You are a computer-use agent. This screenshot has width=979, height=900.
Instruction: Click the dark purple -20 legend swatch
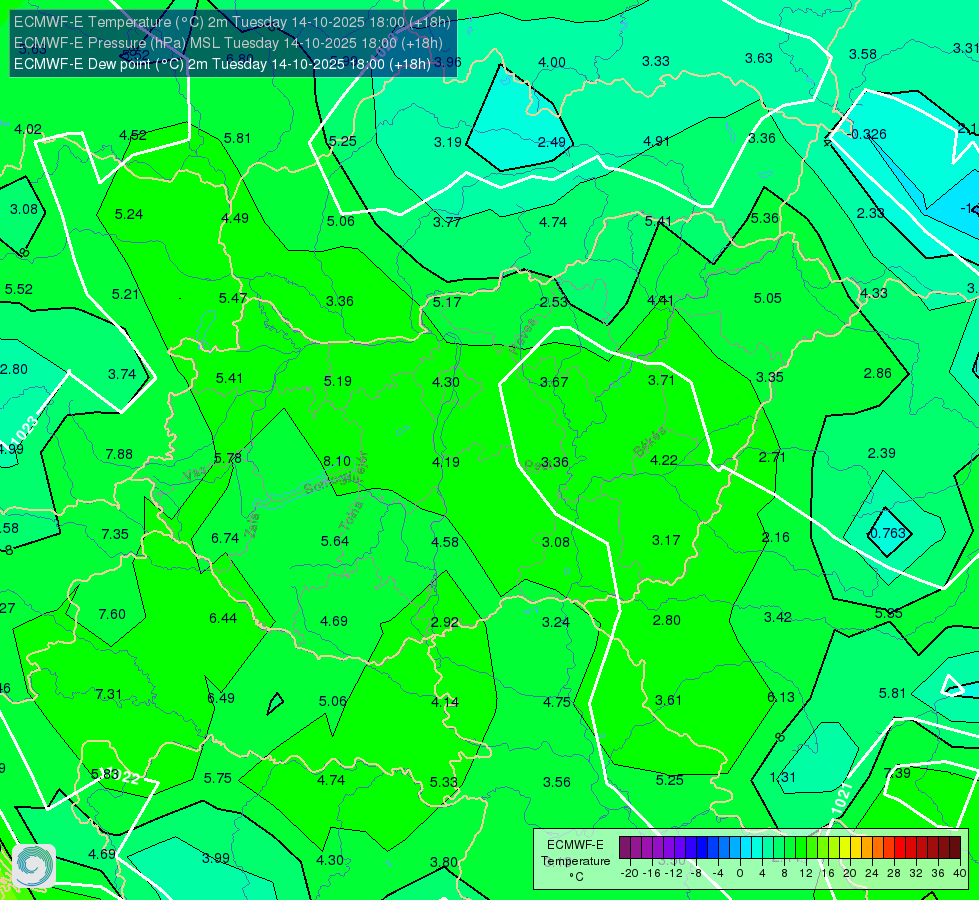click(x=625, y=848)
